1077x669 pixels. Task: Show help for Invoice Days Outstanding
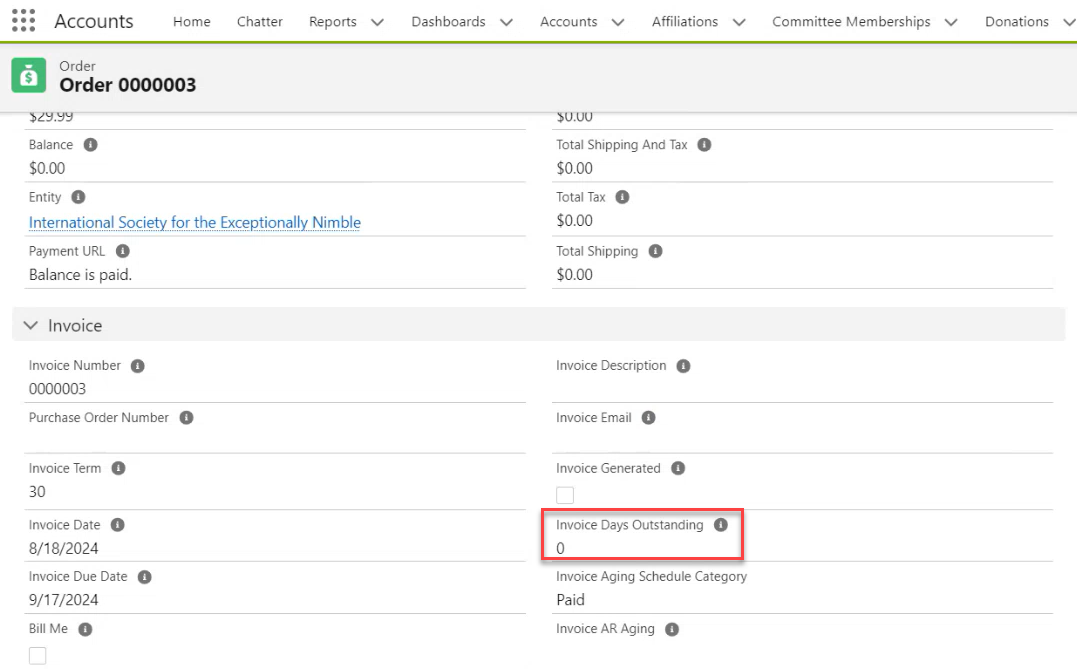point(720,525)
